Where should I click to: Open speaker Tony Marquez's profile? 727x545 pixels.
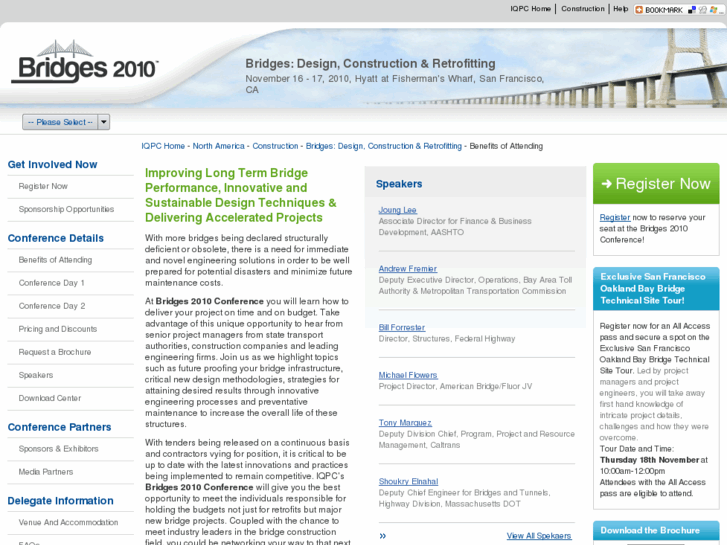point(405,423)
